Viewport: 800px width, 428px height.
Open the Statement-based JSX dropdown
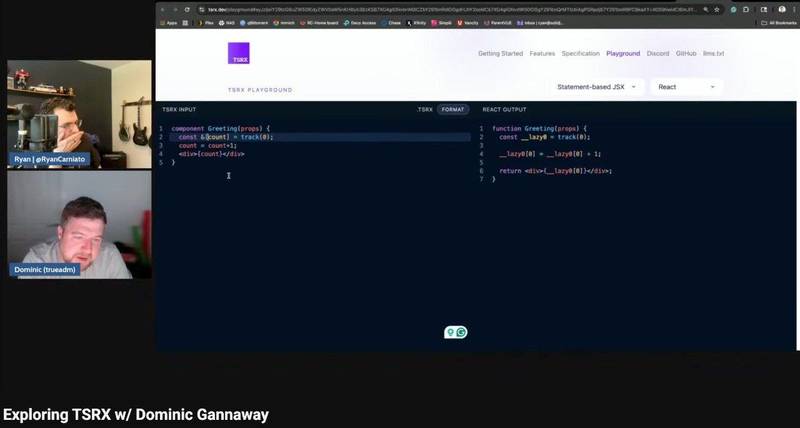click(x=596, y=87)
